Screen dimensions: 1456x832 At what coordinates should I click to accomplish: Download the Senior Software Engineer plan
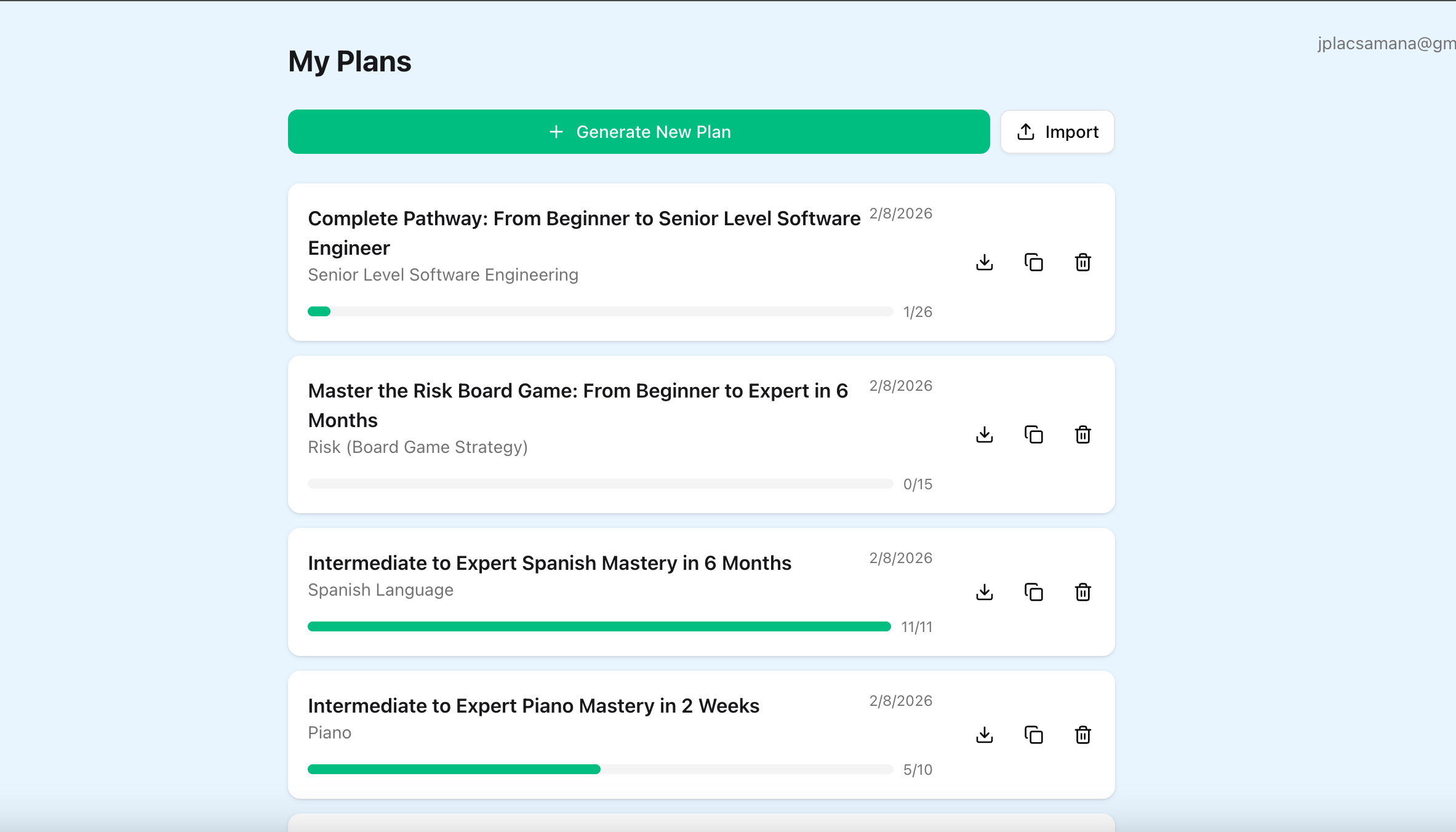pyautogui.click(x=985, y=262)
